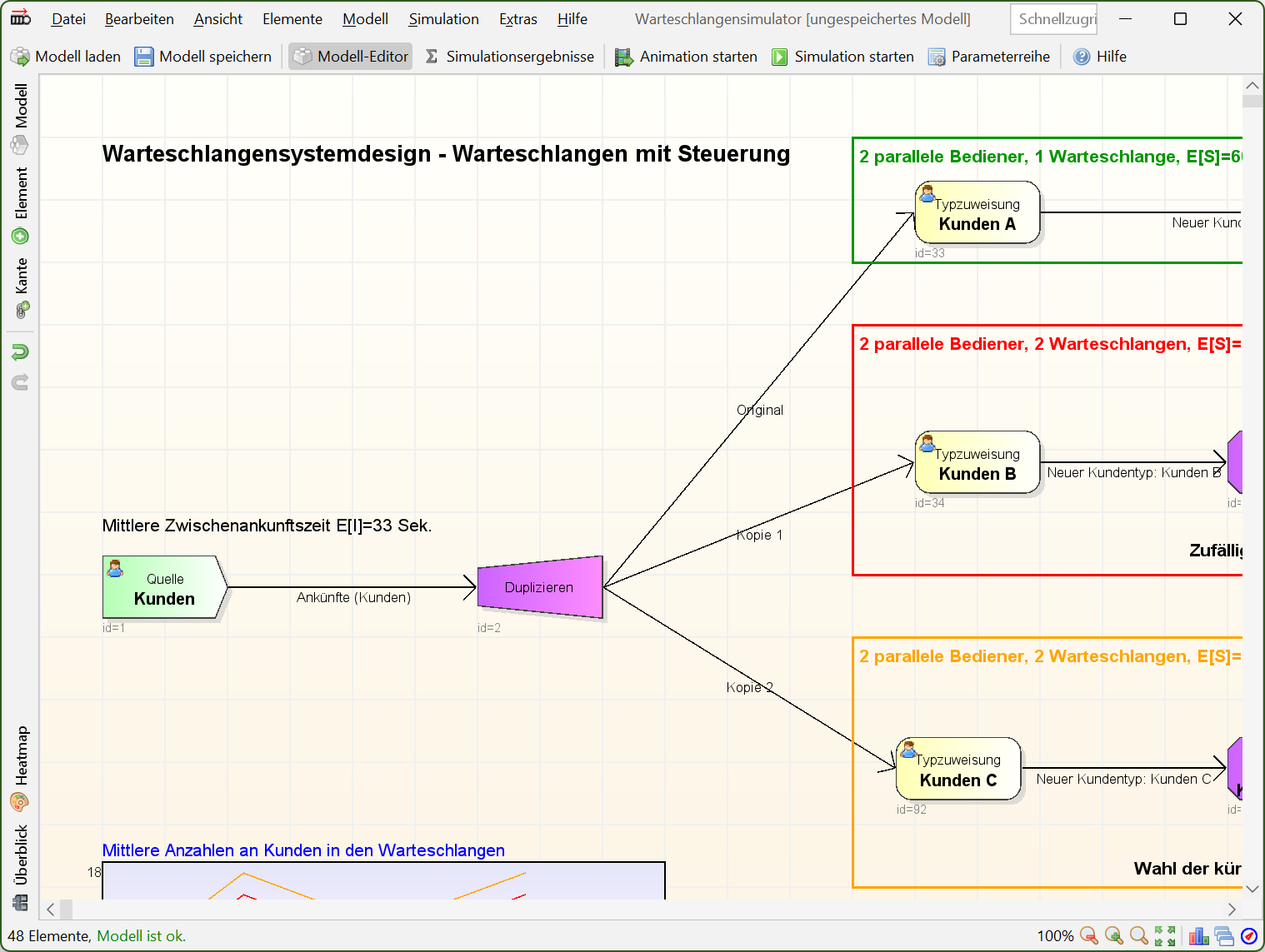Click the Neuer Kundentyp: Kunden C label

click(1123, 779)
